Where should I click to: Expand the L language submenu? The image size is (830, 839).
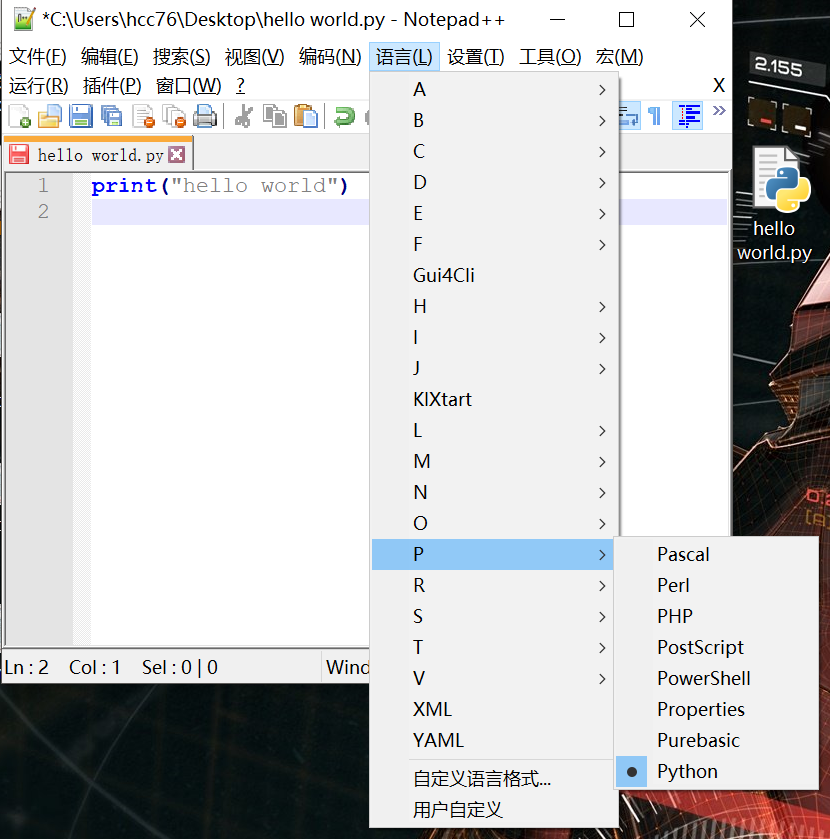pos(494,431)
